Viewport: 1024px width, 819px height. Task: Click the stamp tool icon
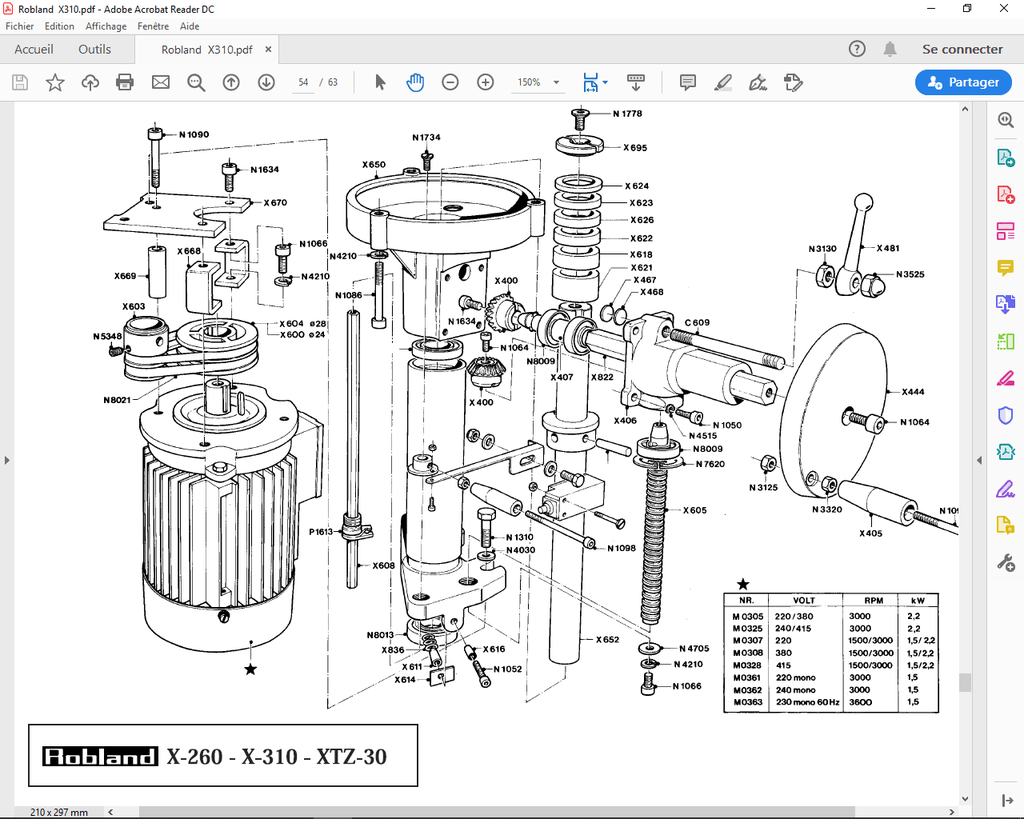point(793,82)
